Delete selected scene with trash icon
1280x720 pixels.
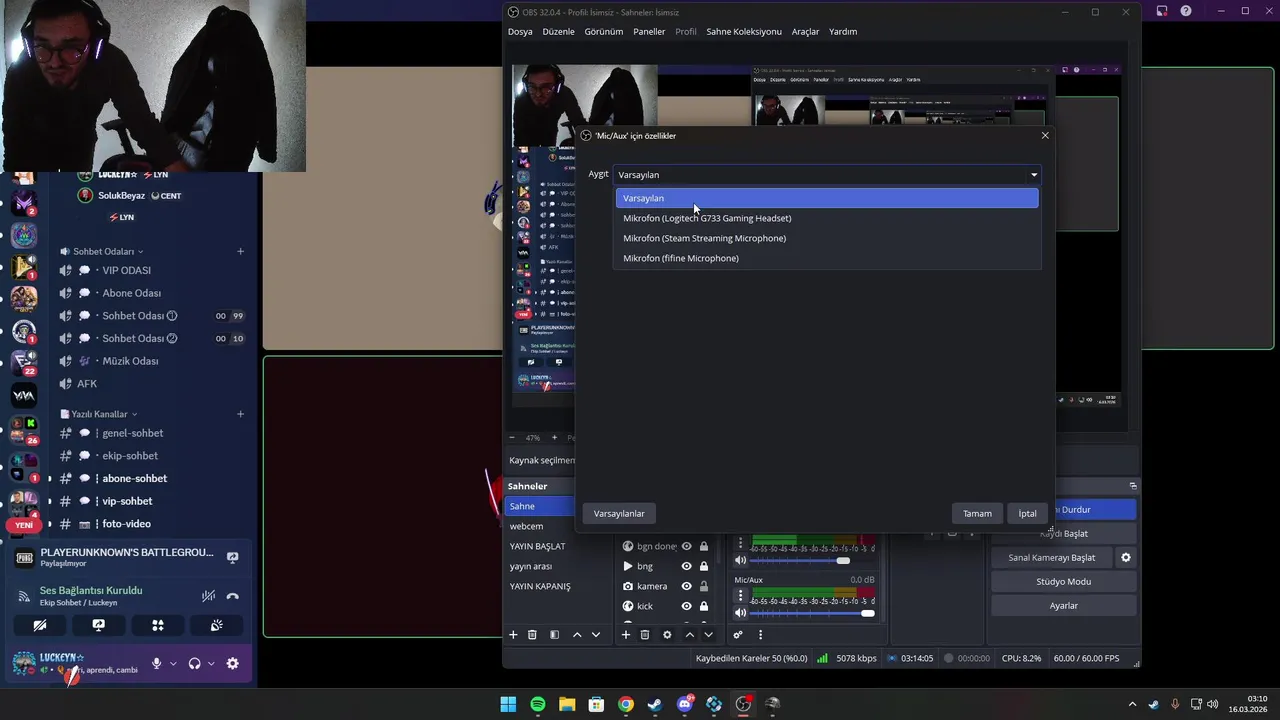tap(532, 635)
